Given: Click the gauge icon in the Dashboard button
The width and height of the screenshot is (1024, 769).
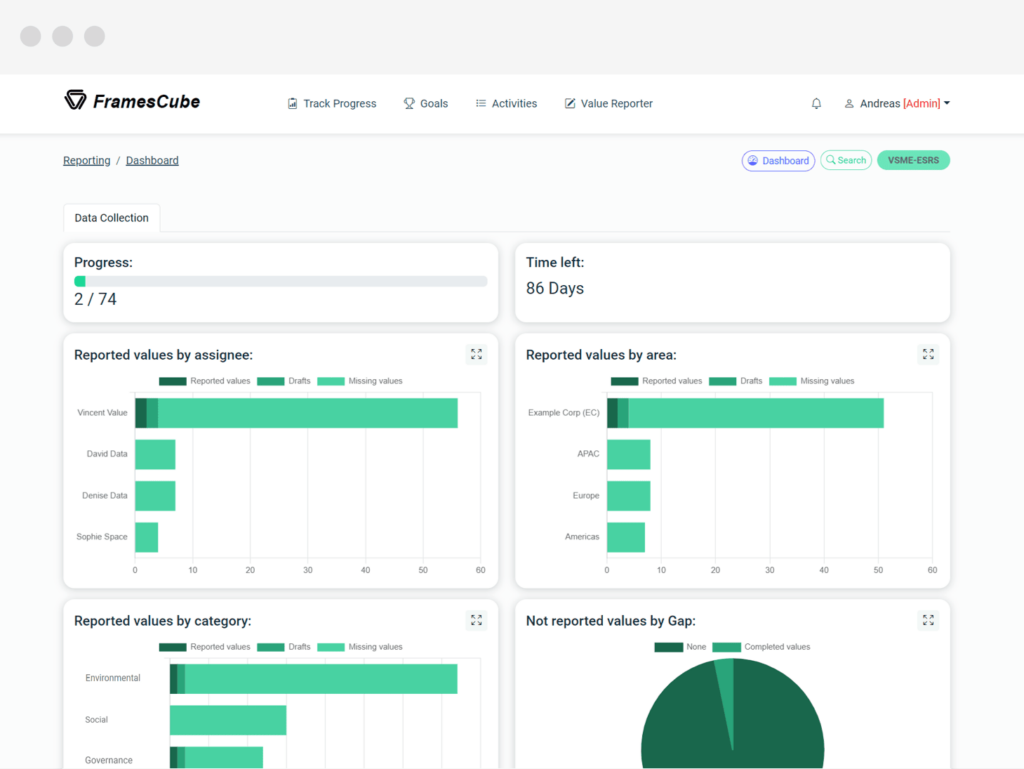Looking at the screenshot, I should (753, 161).
